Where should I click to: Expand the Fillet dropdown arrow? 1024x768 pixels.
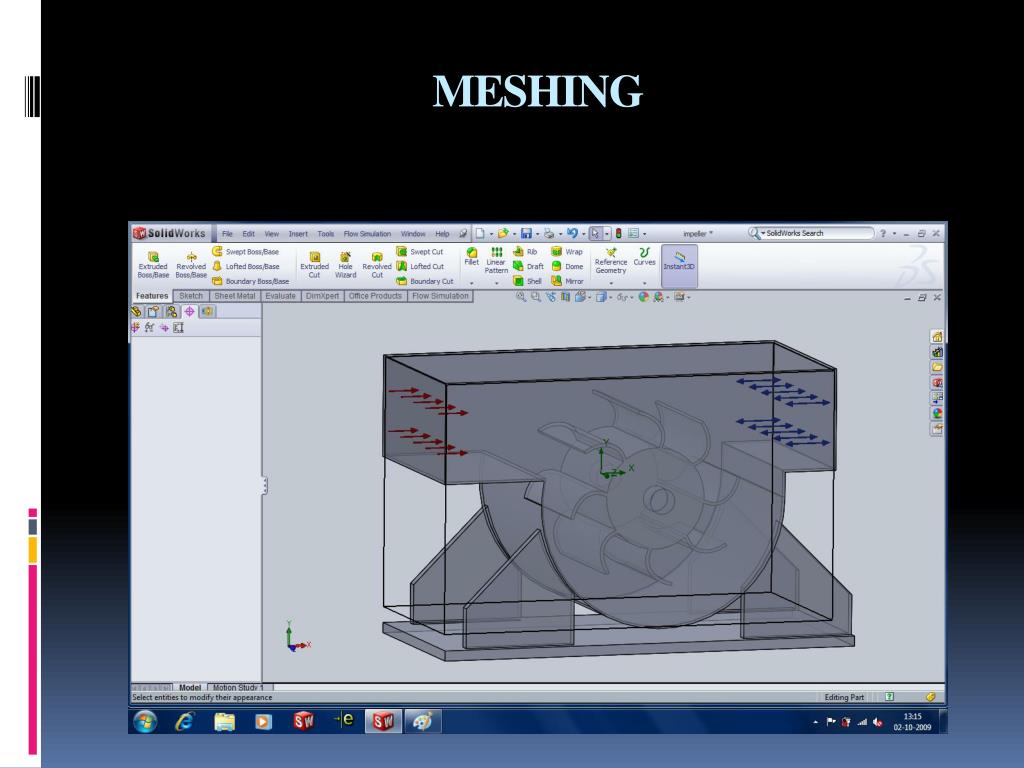(472, 283)
